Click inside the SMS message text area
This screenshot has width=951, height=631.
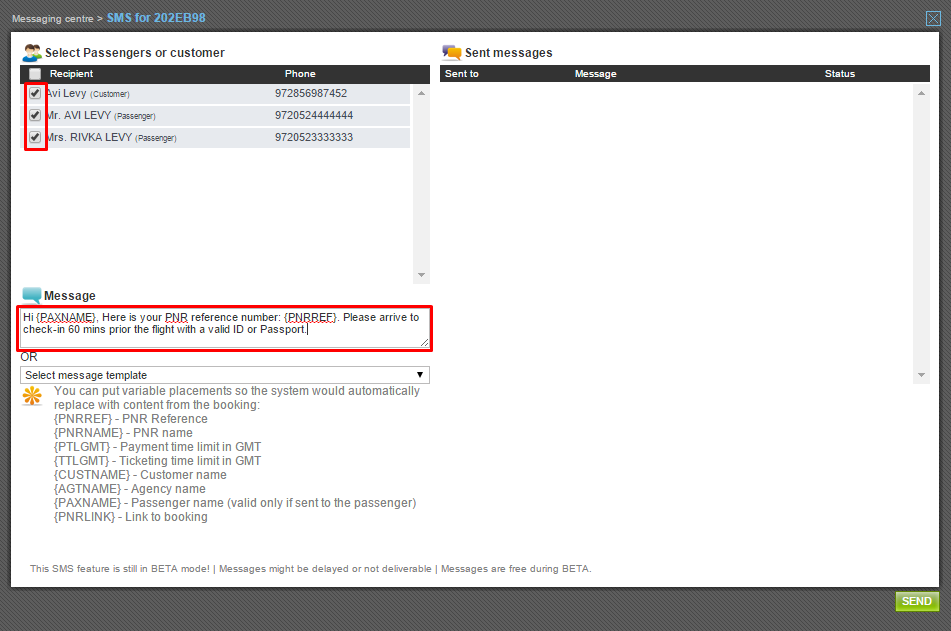[225, 328]
